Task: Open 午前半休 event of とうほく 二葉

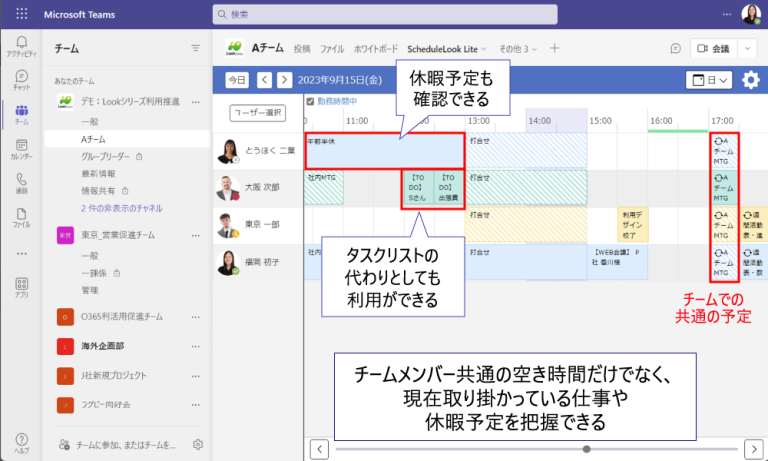Action: [384, 151]
